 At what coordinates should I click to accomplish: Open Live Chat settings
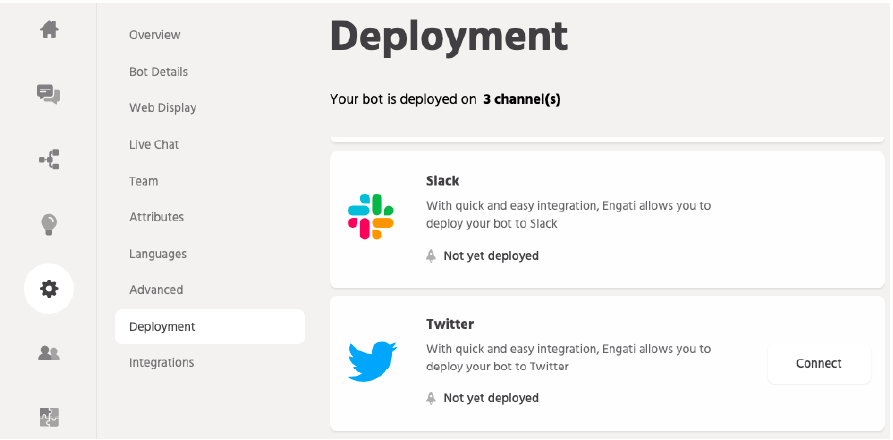154,145
